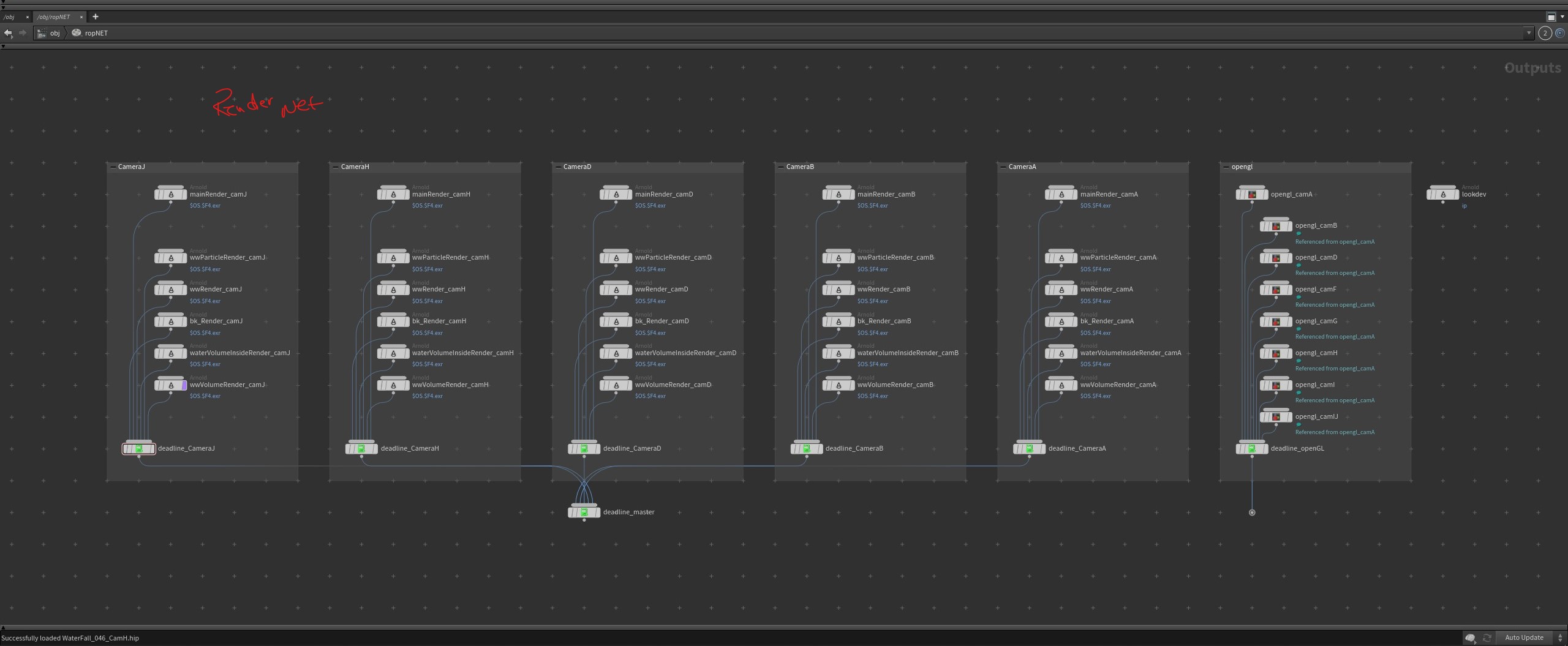Open the network path history dropdown
This screenshot has width=1568, height=646.
click(1529, 33)
